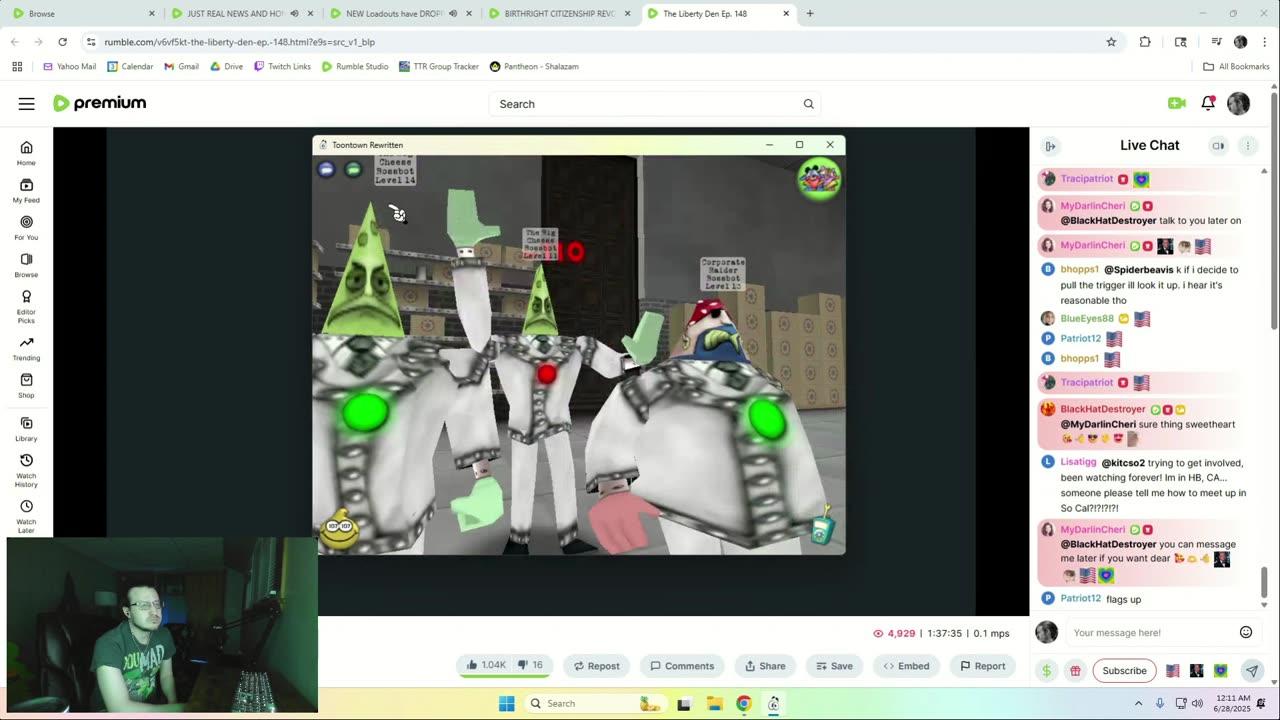Click the Share button

[765, 666]
